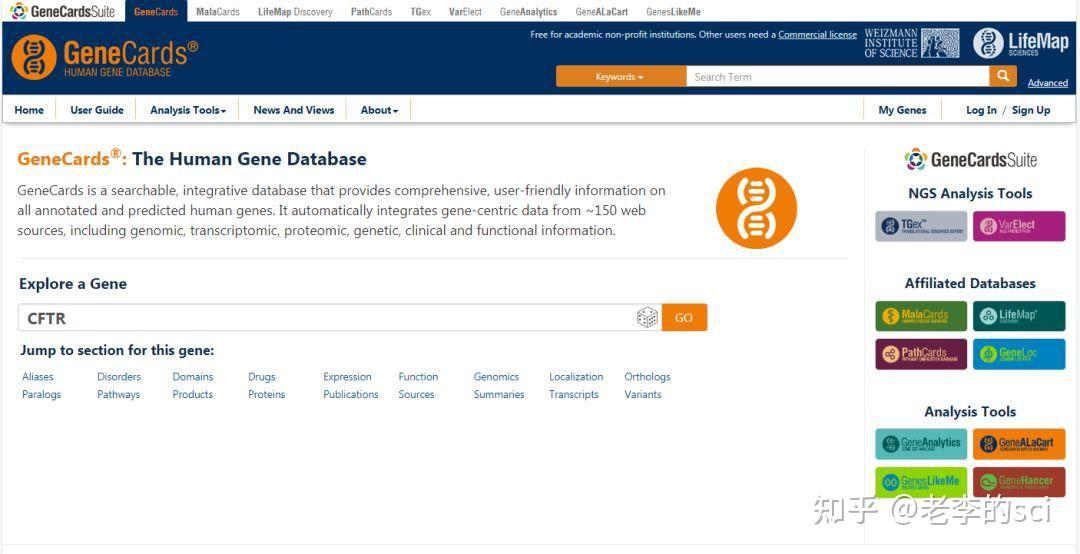
Task: Open the LifeMap Discovery database badge
Action: [x=1019, y=316]
